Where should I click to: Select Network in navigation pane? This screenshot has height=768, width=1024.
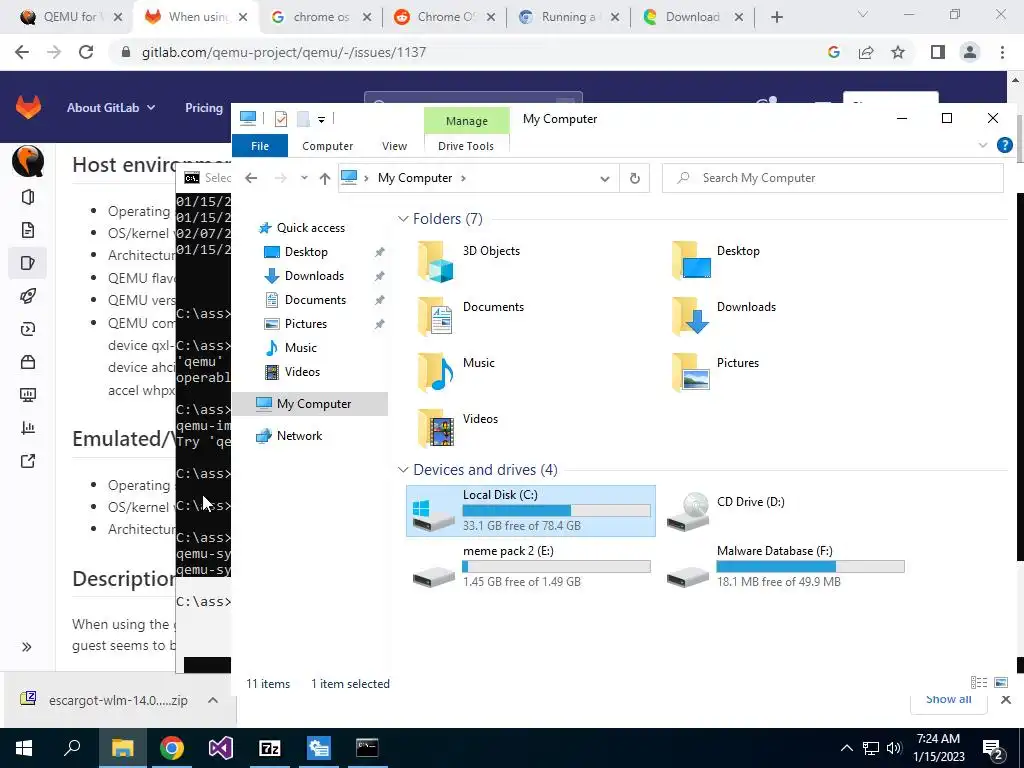coord(300,436)
